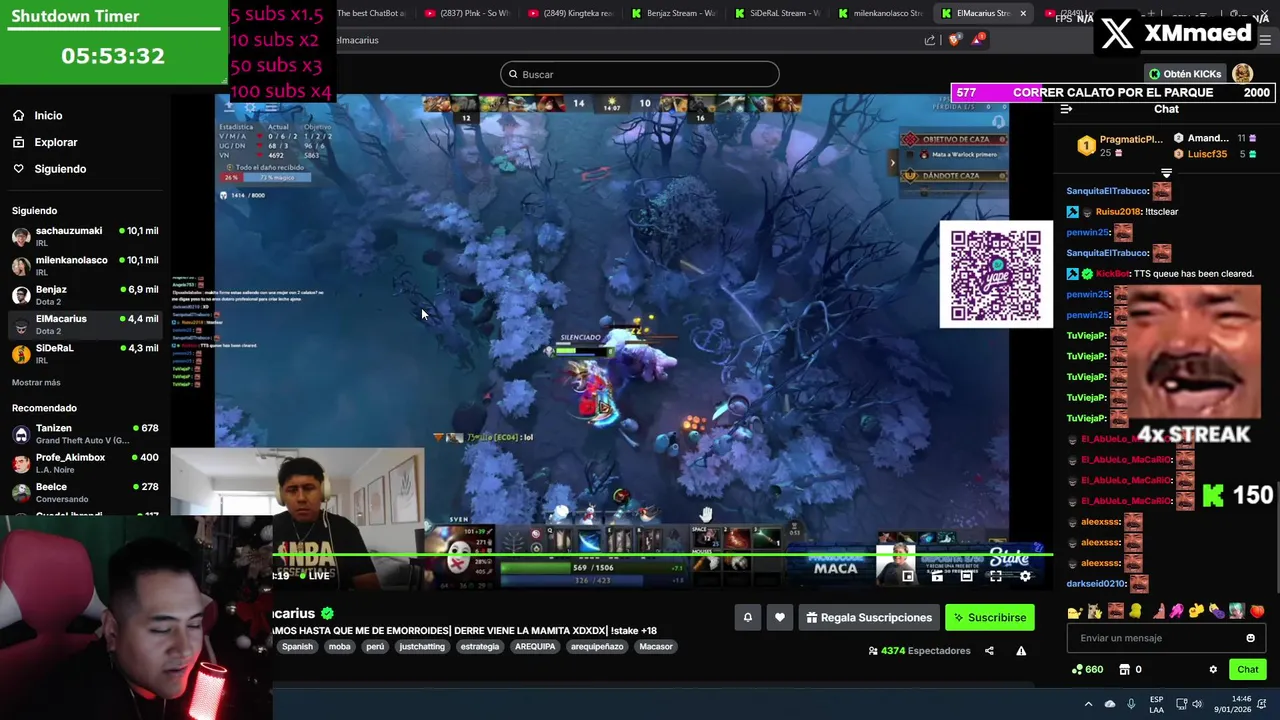Open picture-in-picture mini player
The image size is (1280, 720).
(x=908, y=576)
